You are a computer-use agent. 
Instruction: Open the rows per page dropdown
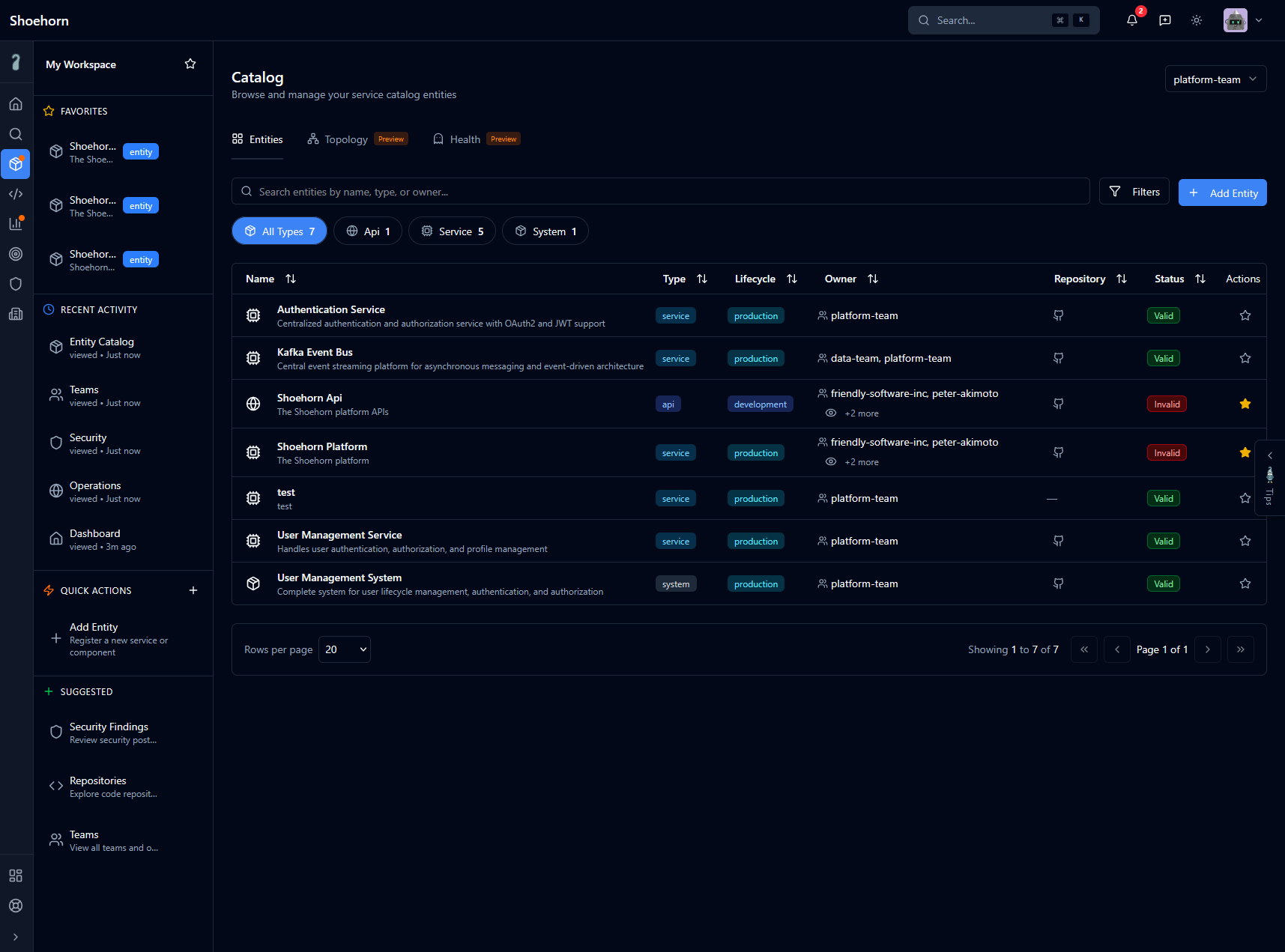pyautogui.click(x=345, y=649)
